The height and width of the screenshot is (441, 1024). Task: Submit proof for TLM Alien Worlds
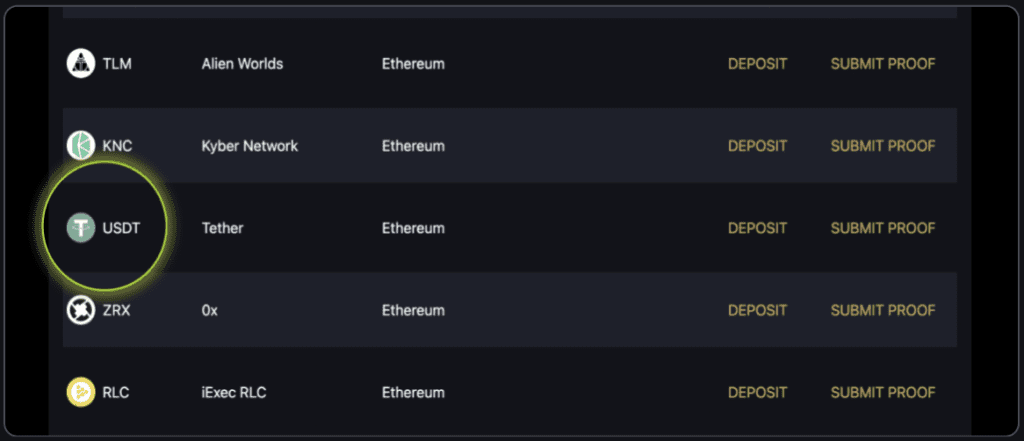[883, 64]
